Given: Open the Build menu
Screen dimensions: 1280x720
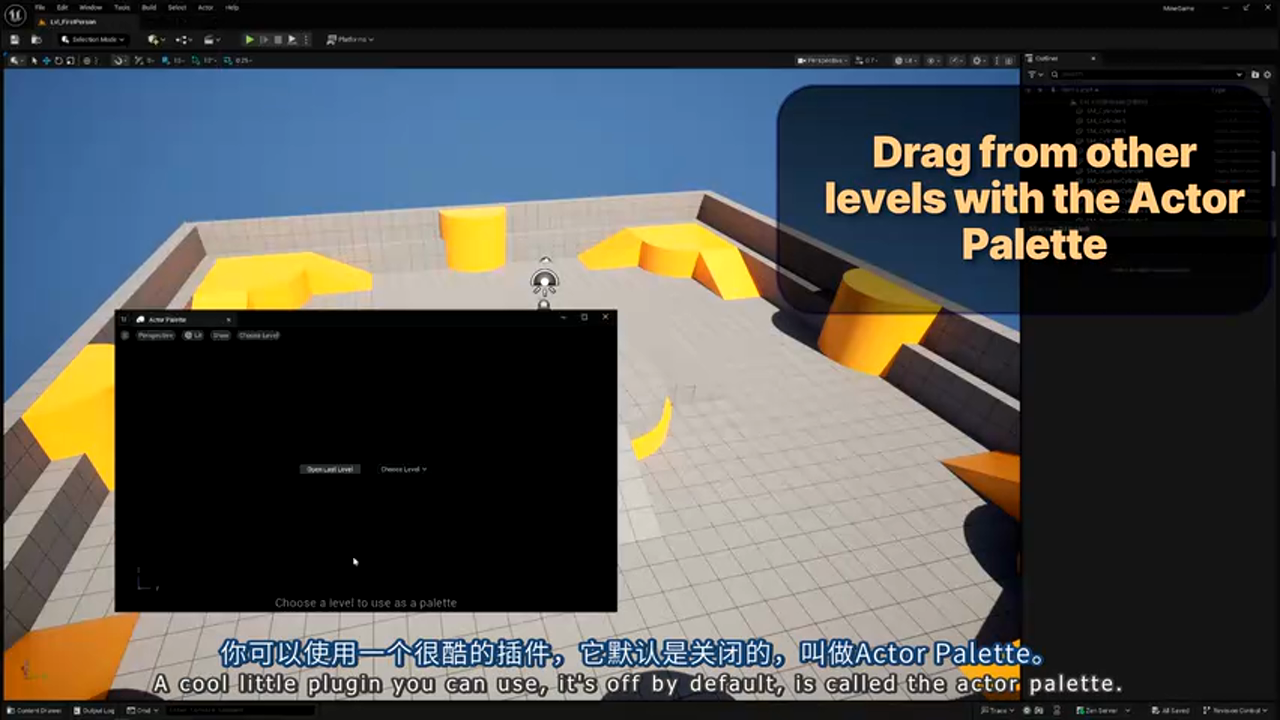Looking at the screenshot, I should point(148,7).
